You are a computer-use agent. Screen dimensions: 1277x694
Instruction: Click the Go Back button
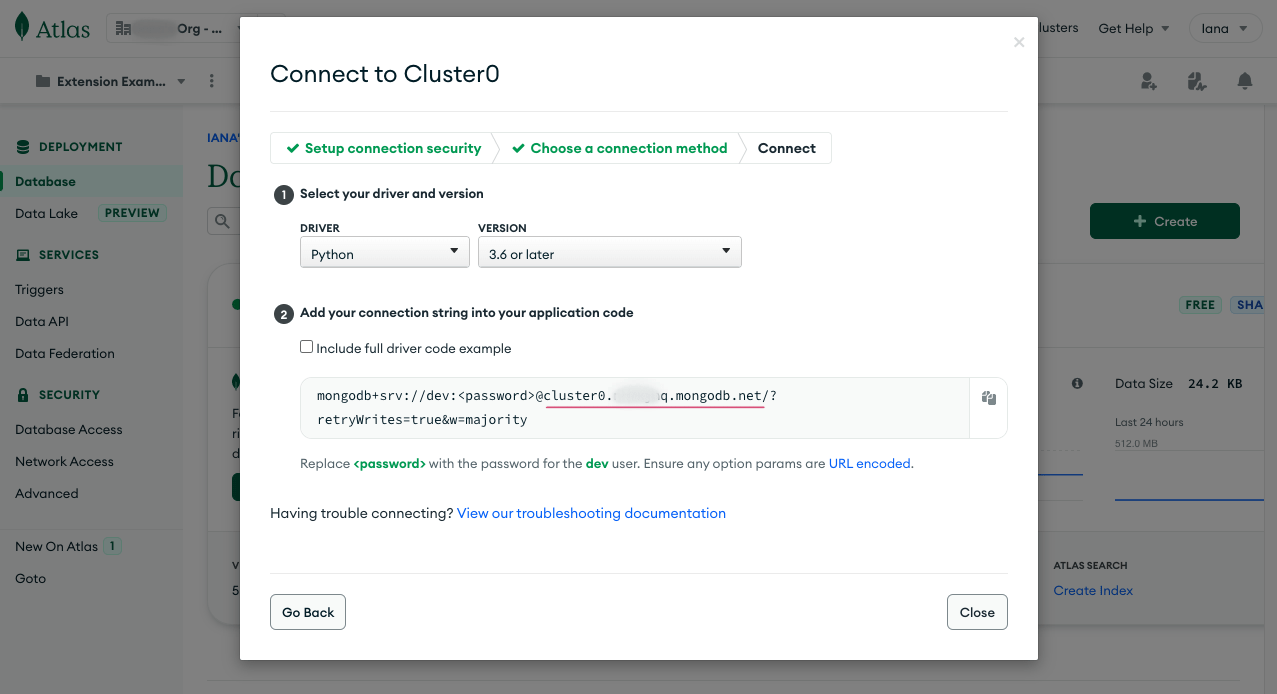click(307, 611)
